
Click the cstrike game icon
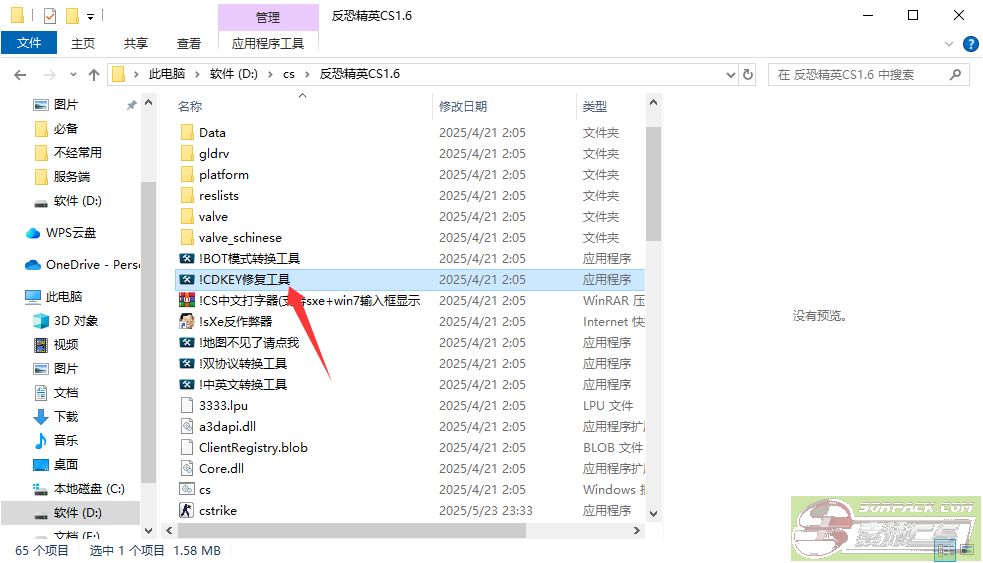(x=186, y=511)
